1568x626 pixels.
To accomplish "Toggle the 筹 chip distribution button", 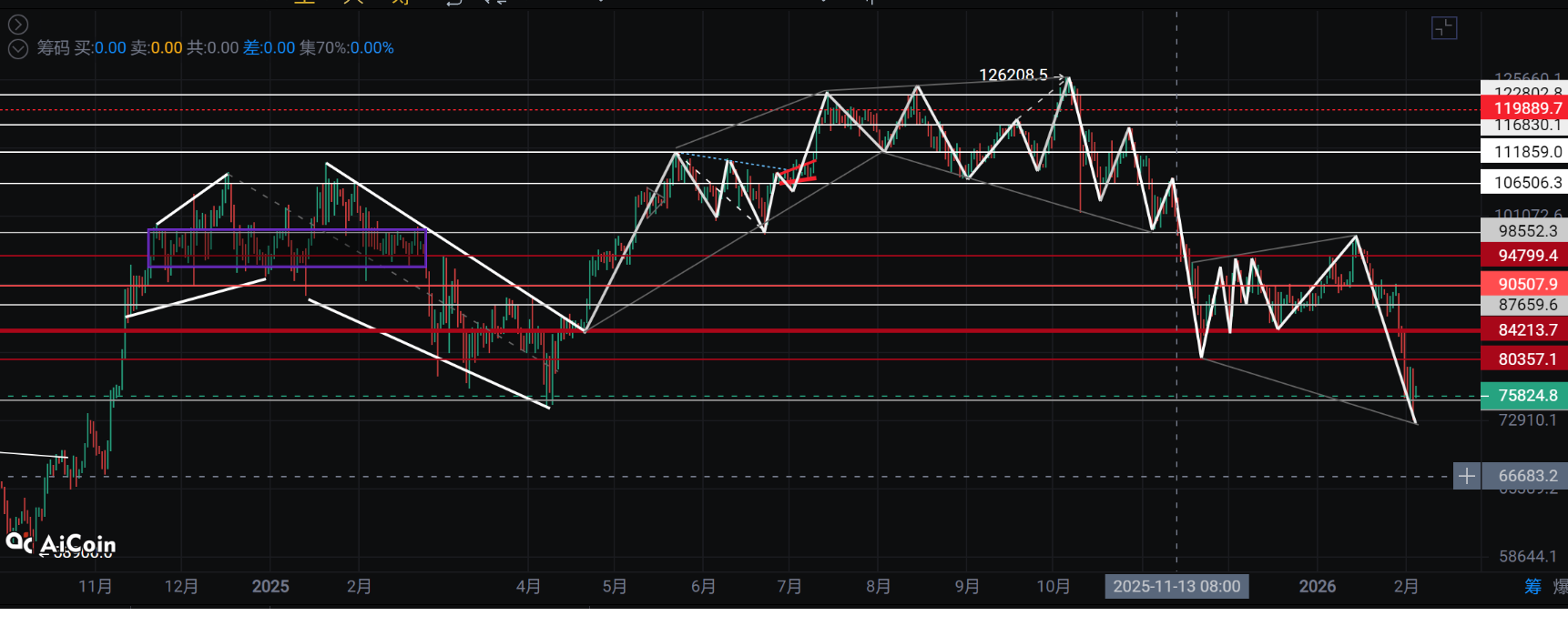I will [1532, 587].
